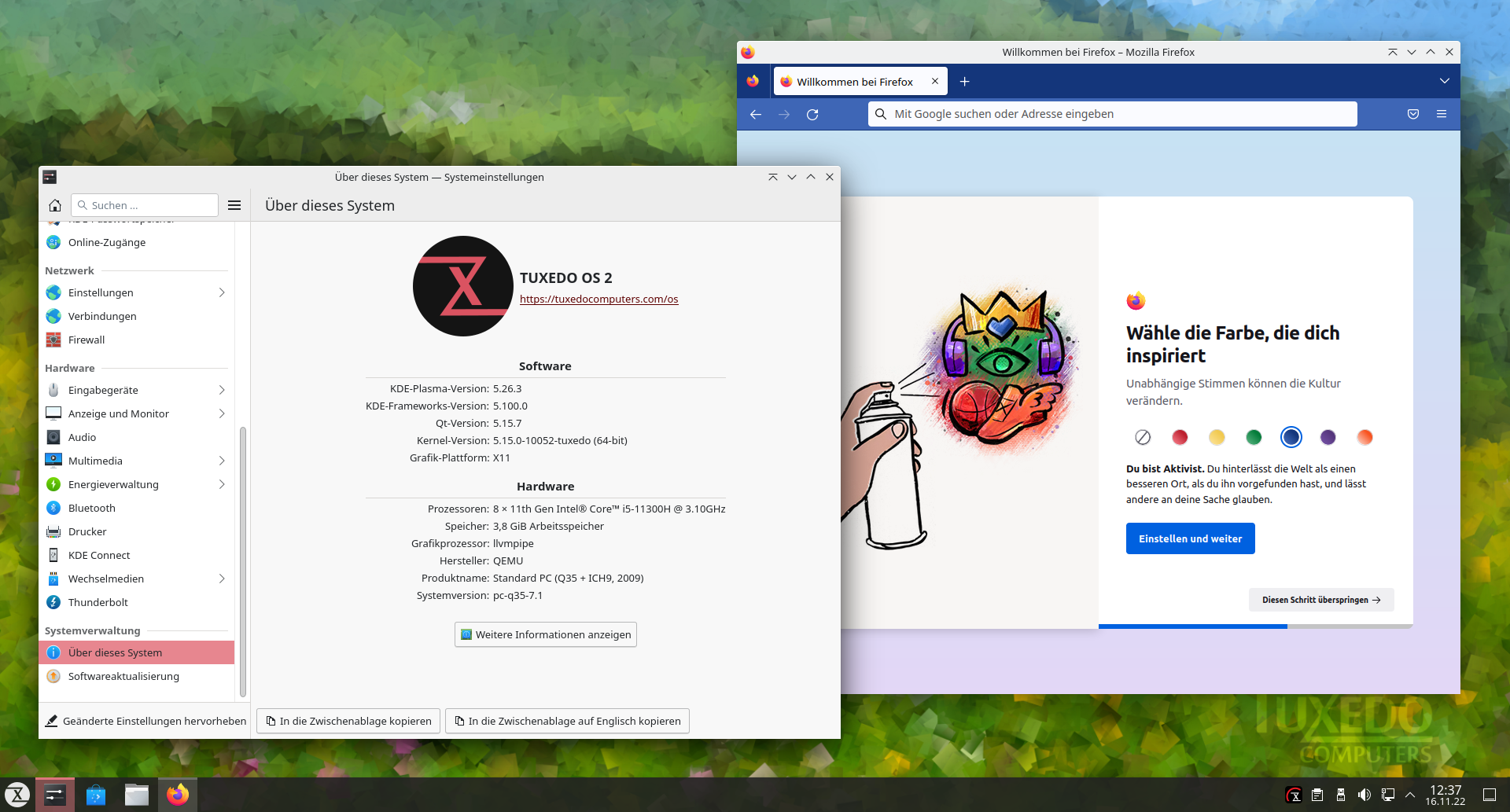
Task: Open the TUXEDO application launcher in the taskbar
Action: (x=17, y=795)
